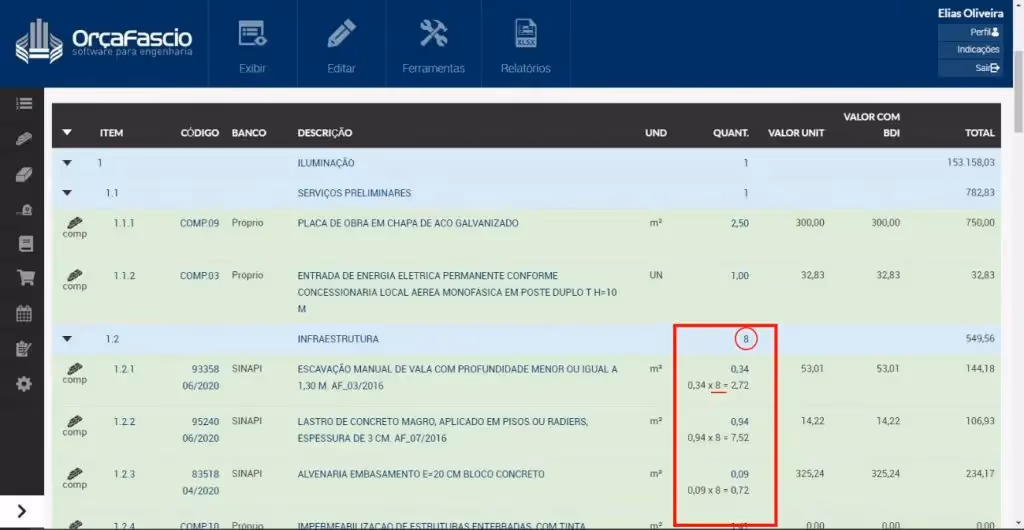Image resolution: width=1024 pixels, height=530 pixels.
Task: Open the Indicações link
Action: point(970,50)
